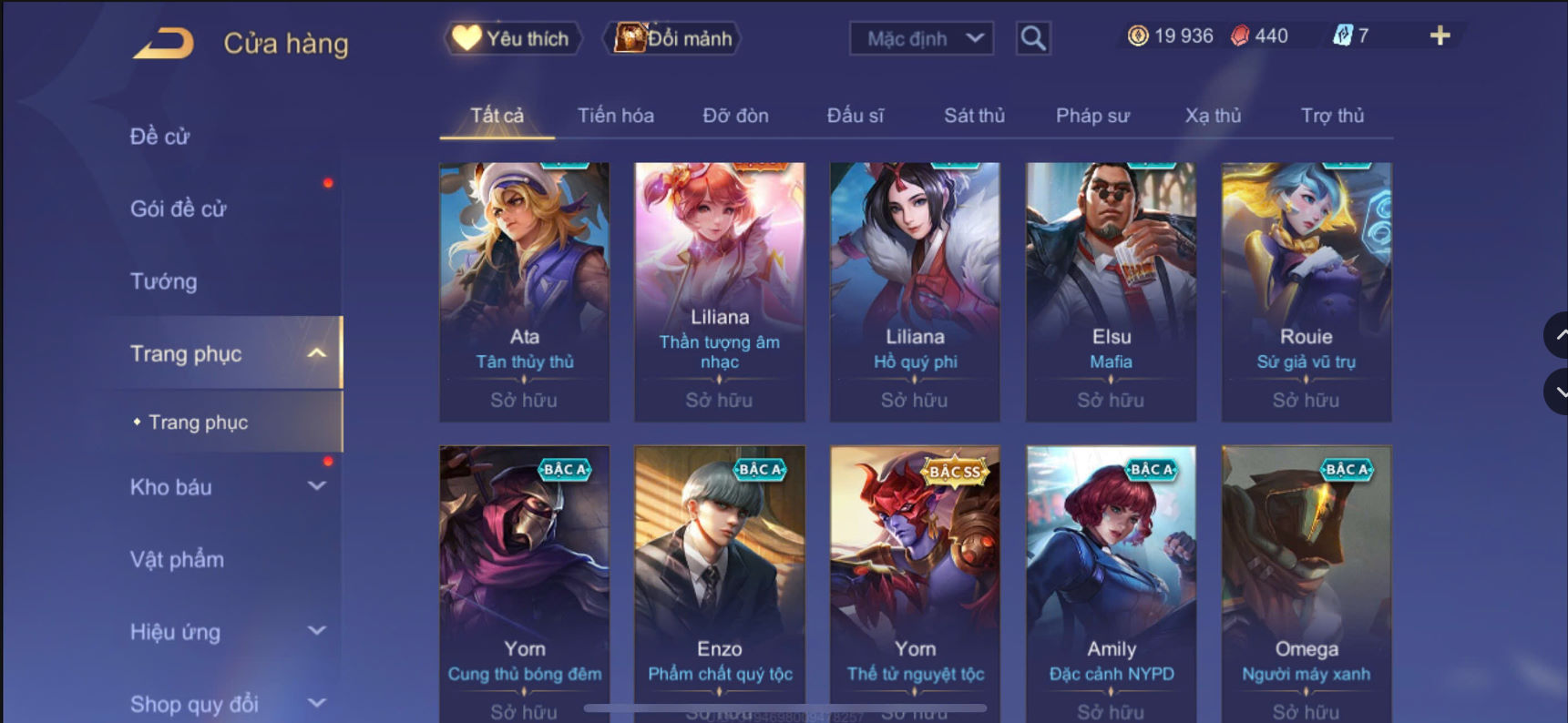This screenshot has height=723, width=1568.
Task: Expand the Shop quy đổi section
Action: pos(316,703)
